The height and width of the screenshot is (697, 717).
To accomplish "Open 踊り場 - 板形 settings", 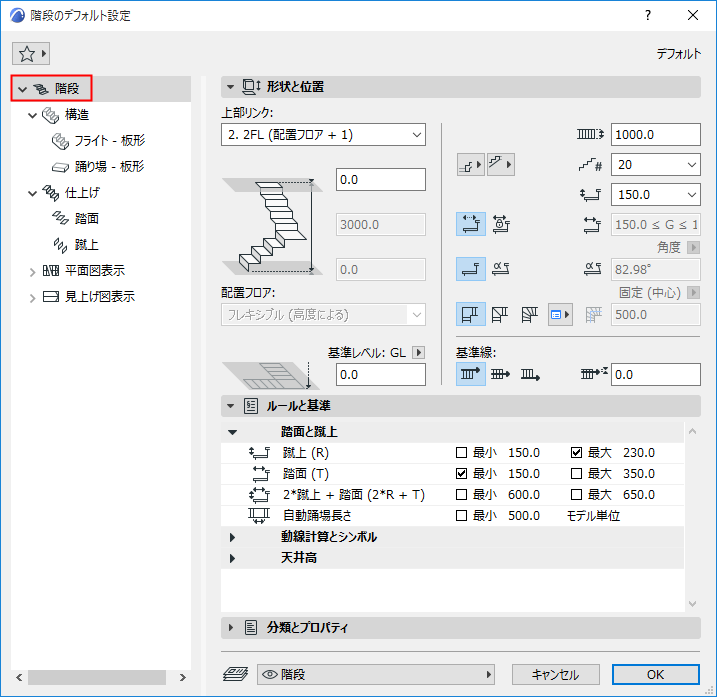I will pos(109,166).
